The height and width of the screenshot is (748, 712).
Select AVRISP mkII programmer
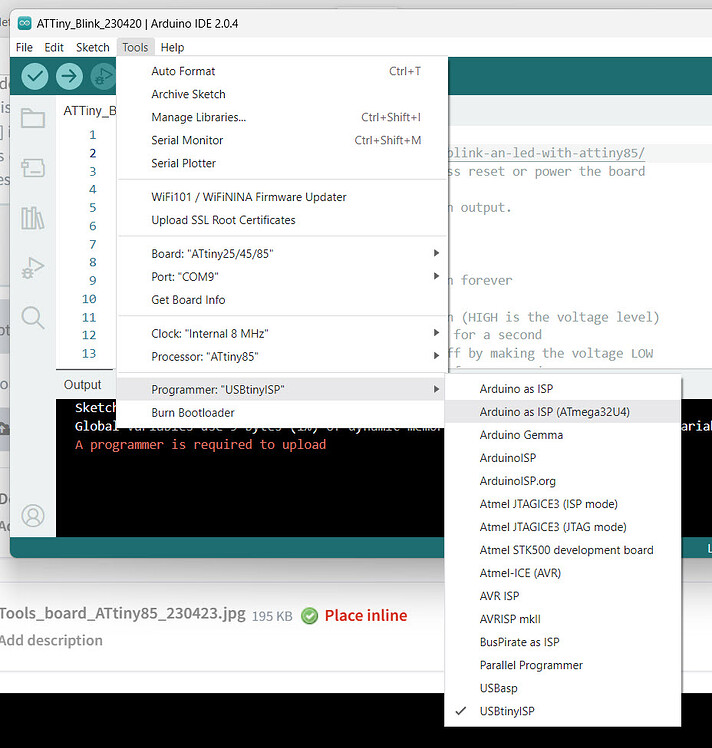tap(563, 619)
